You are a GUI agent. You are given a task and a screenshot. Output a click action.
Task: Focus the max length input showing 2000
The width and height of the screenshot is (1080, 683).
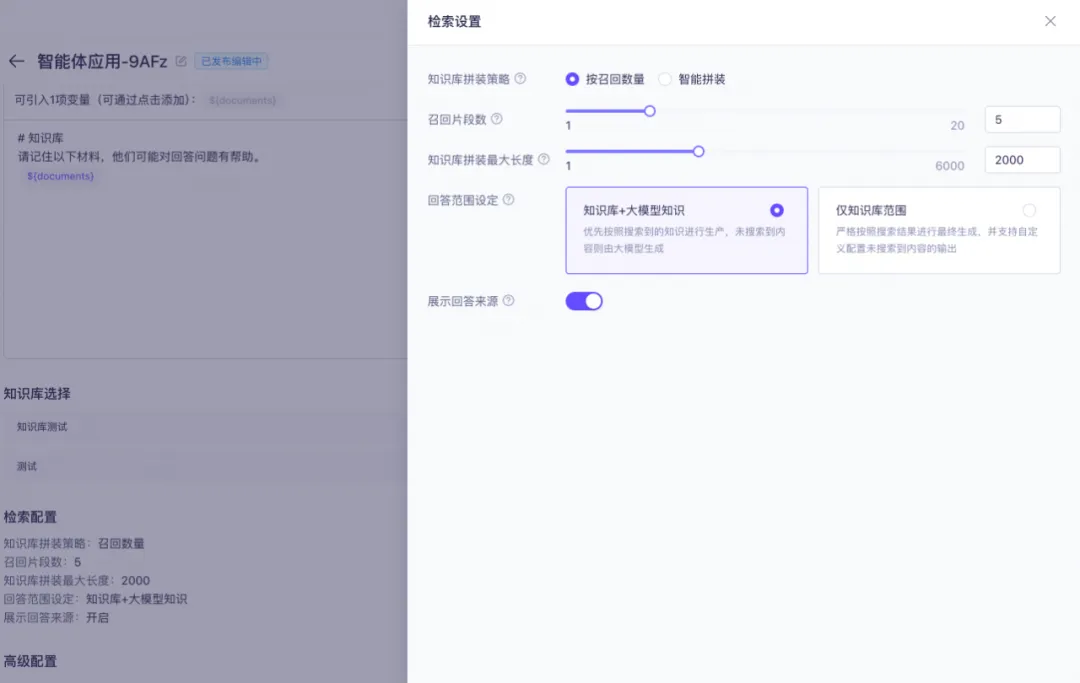(1022, 160)
